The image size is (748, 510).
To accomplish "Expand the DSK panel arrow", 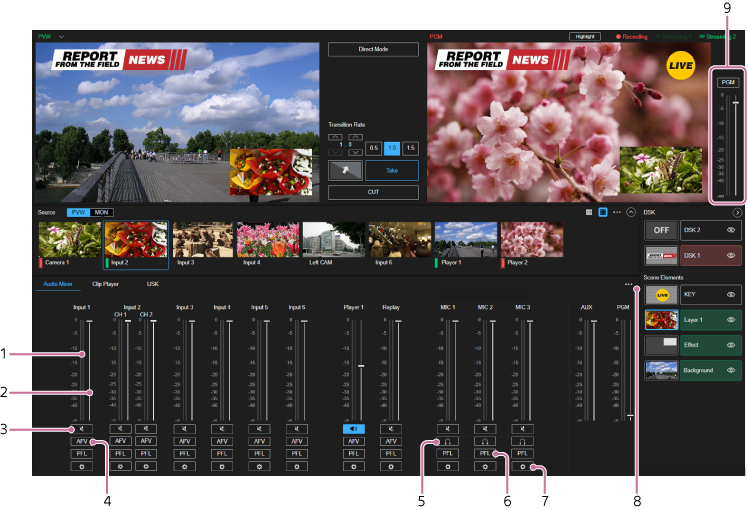I will coord(737,213).
